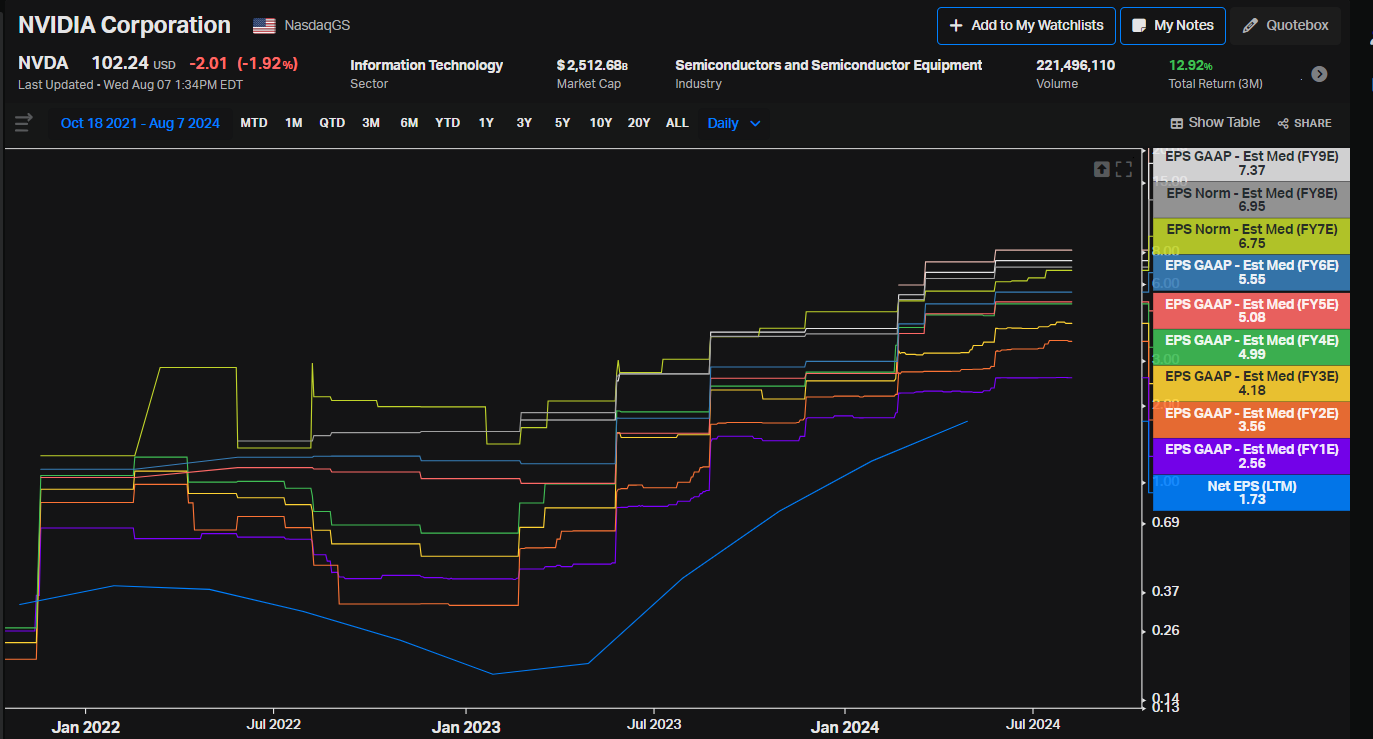Select the 6M time range

[x=409, y=123]
